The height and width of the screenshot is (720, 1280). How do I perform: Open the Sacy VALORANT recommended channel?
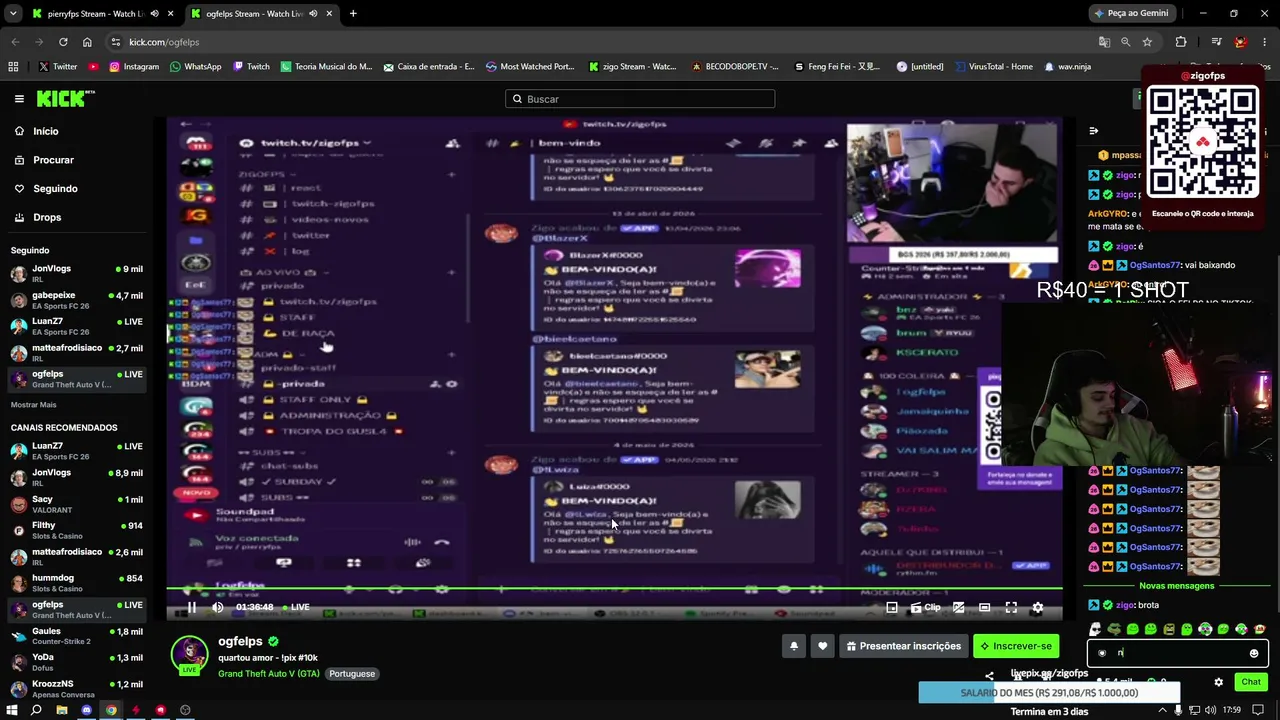coord(77,504)
